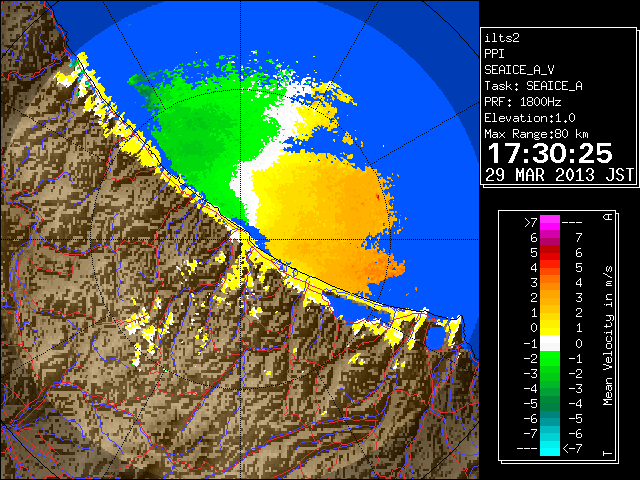Click the 'Max Range:80 km' text
Screen dimensions: 640x480
tap(537, 134)
